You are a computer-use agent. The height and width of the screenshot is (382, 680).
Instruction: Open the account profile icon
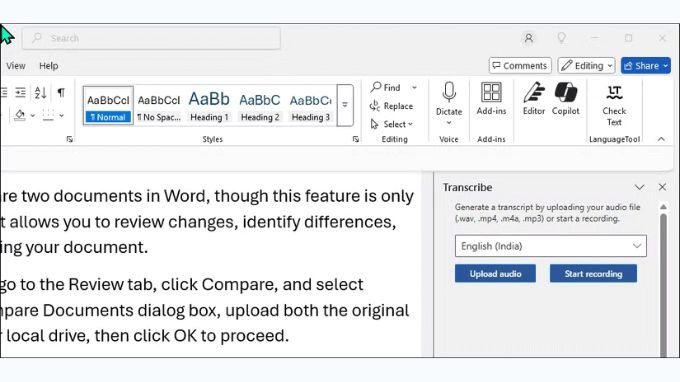click(529, 38)
